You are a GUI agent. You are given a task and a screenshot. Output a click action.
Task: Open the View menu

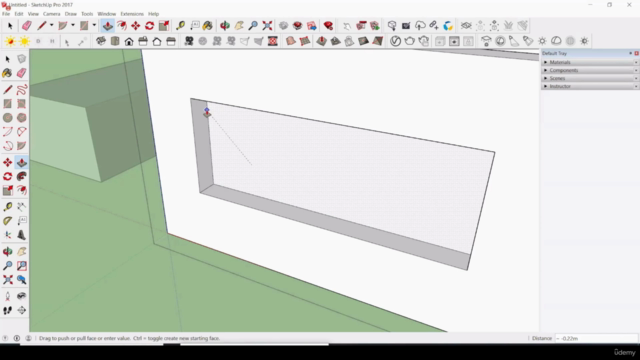coord(33,14)
